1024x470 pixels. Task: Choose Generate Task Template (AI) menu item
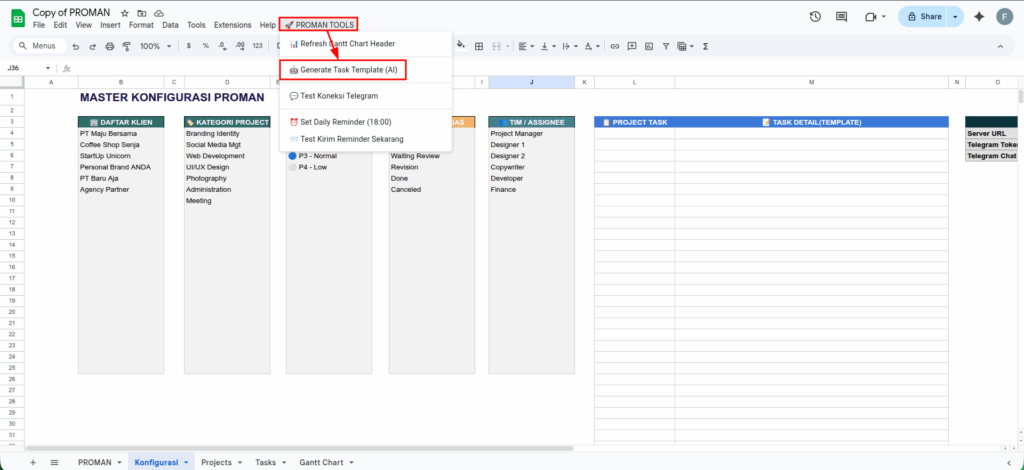tap(343, 70)
